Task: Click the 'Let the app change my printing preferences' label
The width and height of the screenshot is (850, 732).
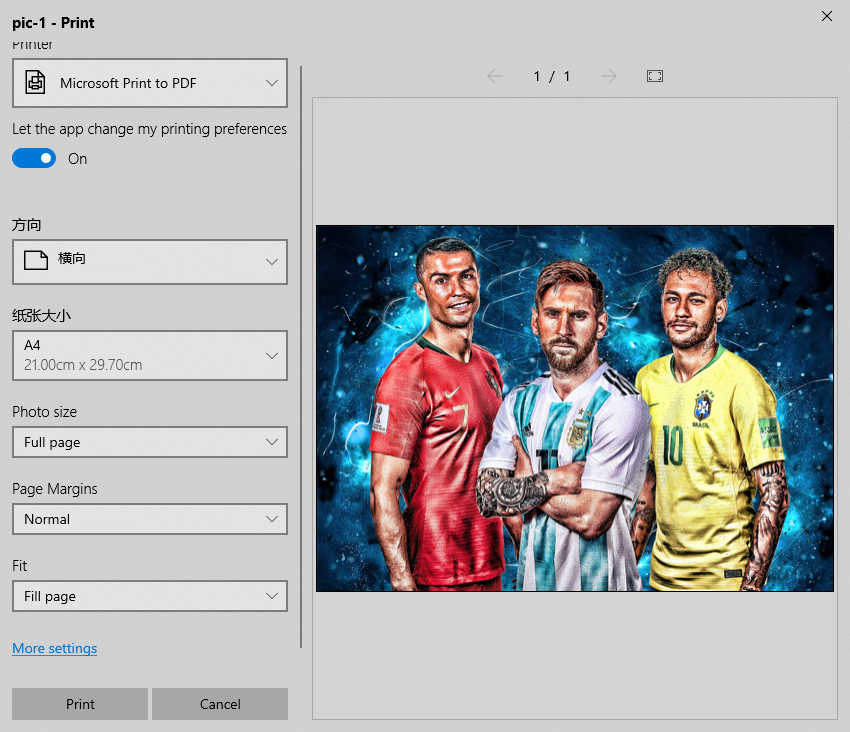Action: click(x=150, y=129)
